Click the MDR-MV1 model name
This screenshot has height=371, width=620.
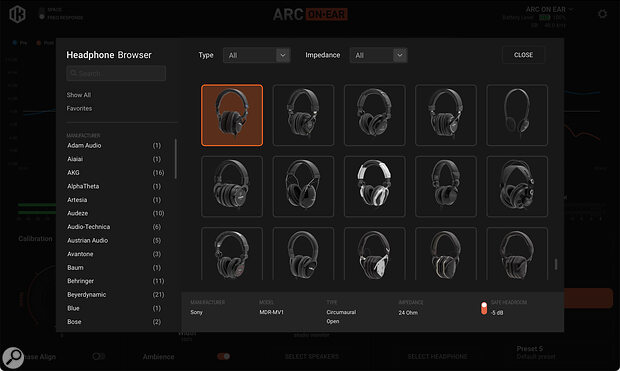pos(271,312)
